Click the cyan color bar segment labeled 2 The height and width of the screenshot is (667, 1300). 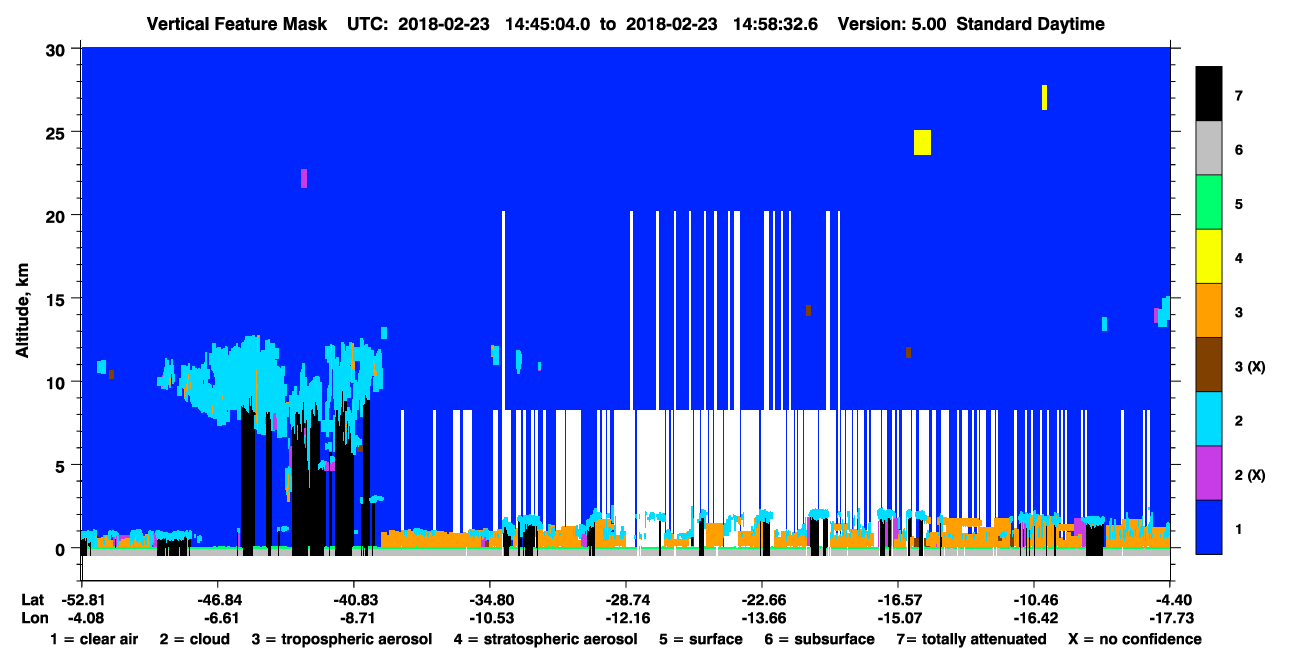(1209, 418)
